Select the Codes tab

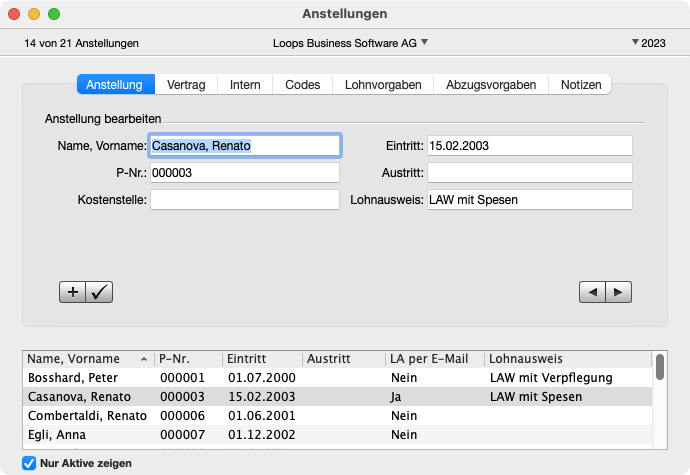coord(302,85)
